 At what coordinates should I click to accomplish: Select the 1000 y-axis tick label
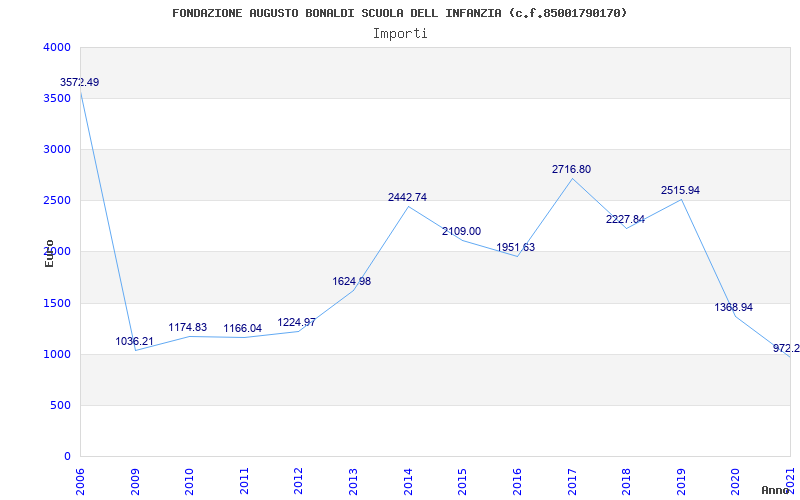click(58, 355)
